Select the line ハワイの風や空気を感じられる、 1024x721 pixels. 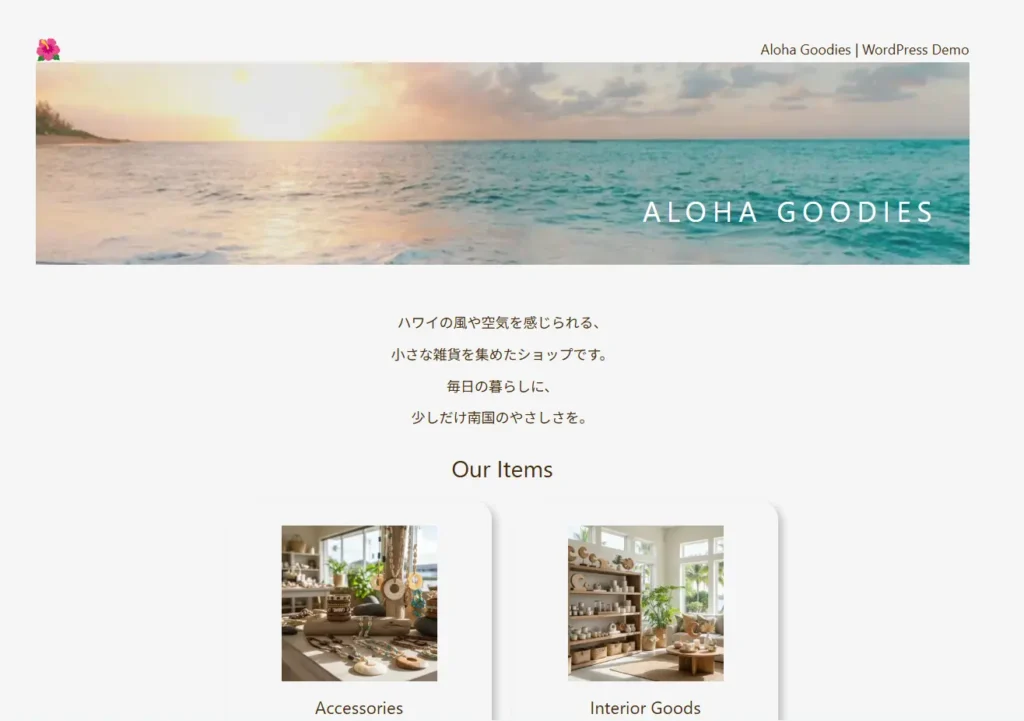click(499, 323)
